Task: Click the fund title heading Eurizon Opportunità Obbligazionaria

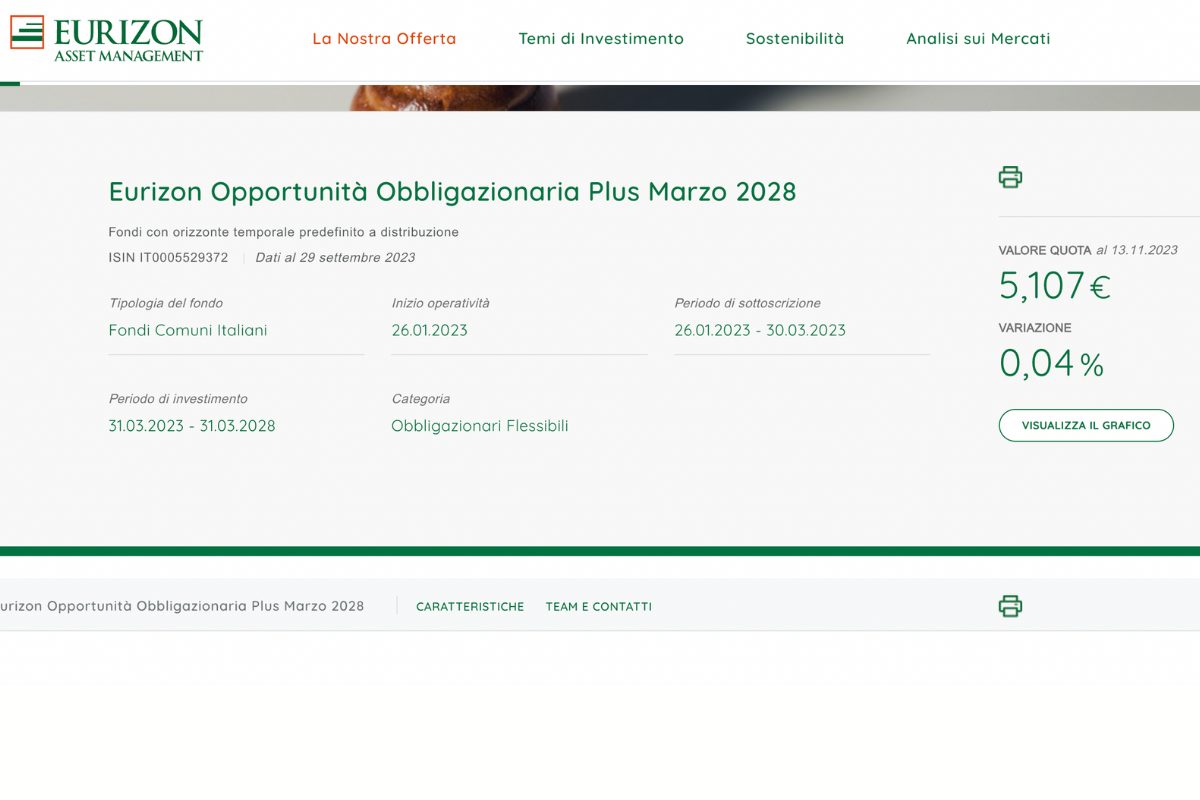Action: point(452,192)
